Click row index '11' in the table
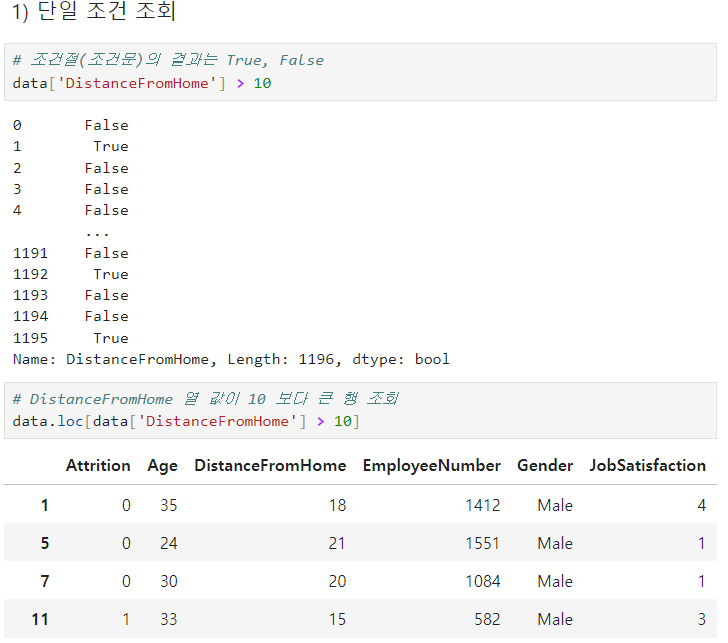 [40, 619]
